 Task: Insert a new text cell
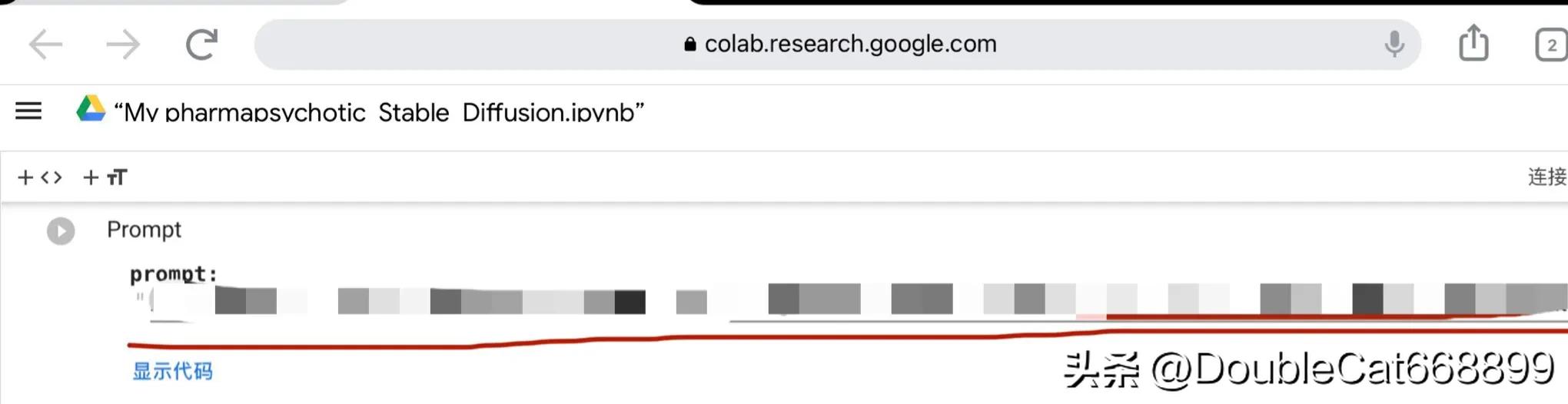pos(105,177)
